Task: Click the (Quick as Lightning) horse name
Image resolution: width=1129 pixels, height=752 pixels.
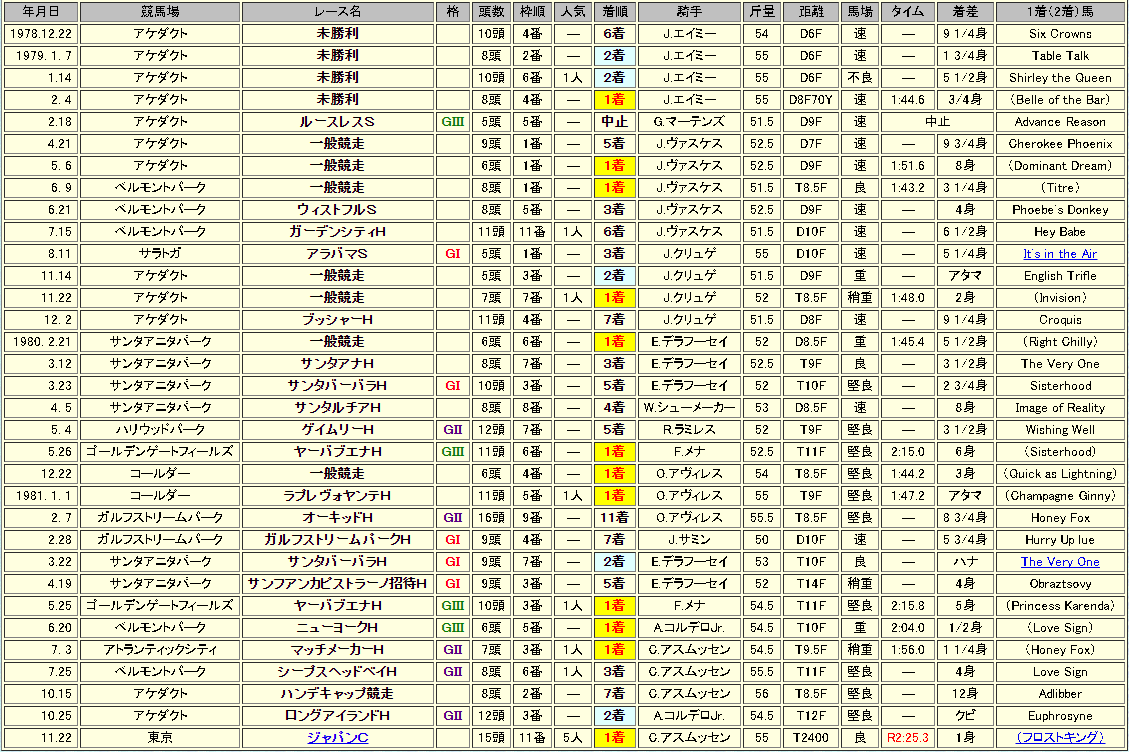Action: click(1060, 474)
